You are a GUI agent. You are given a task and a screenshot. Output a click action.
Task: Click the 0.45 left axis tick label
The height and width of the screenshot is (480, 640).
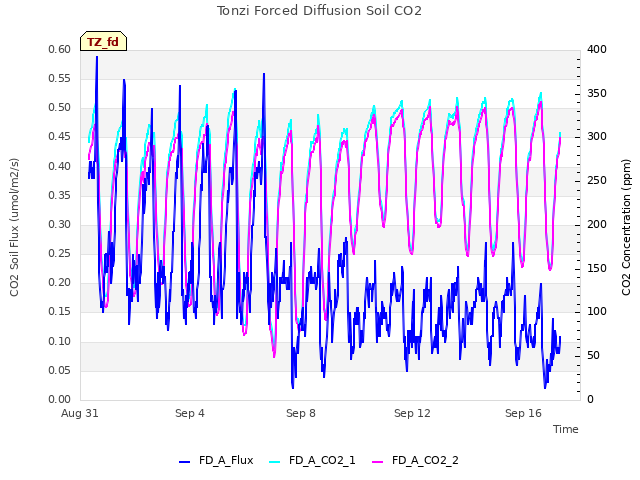click(60, 136)
